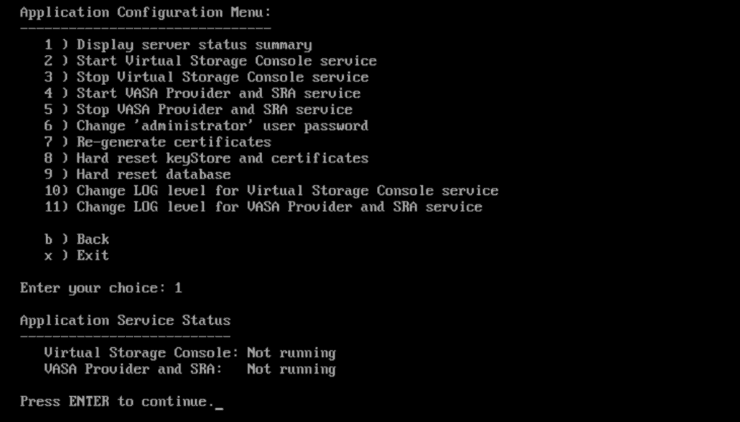
Task: Choose Start Virtual Storage Console service
Action: (x=210, y=61)
